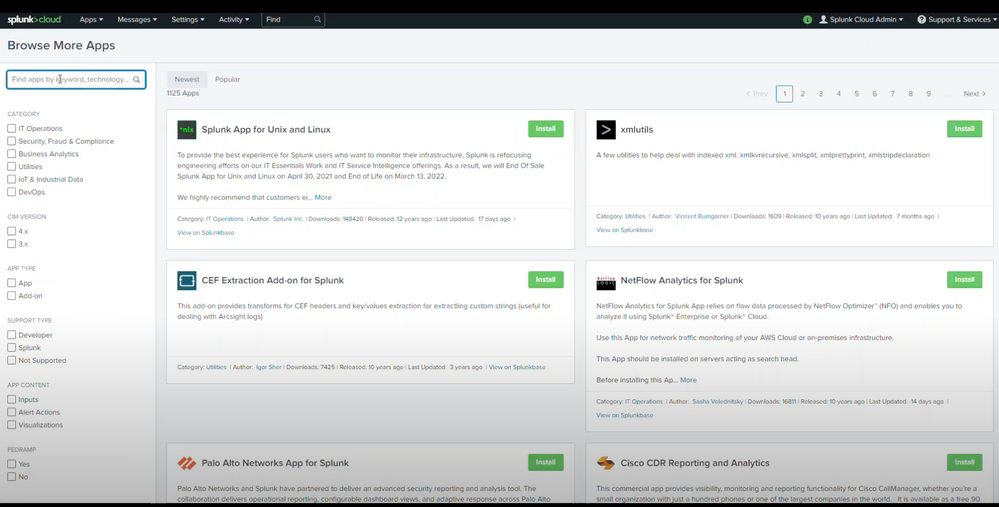Go to results page 5

(x=857, y=94)
